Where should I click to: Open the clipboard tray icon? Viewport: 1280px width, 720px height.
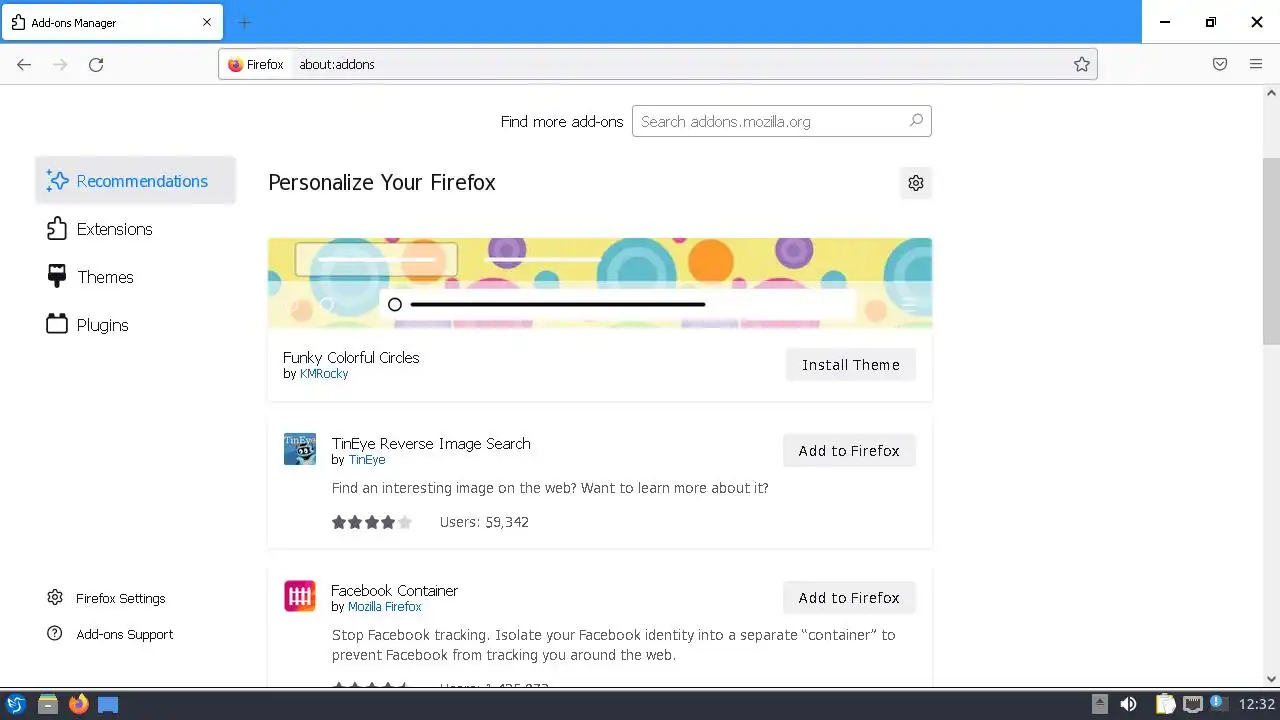(1165, 704)
